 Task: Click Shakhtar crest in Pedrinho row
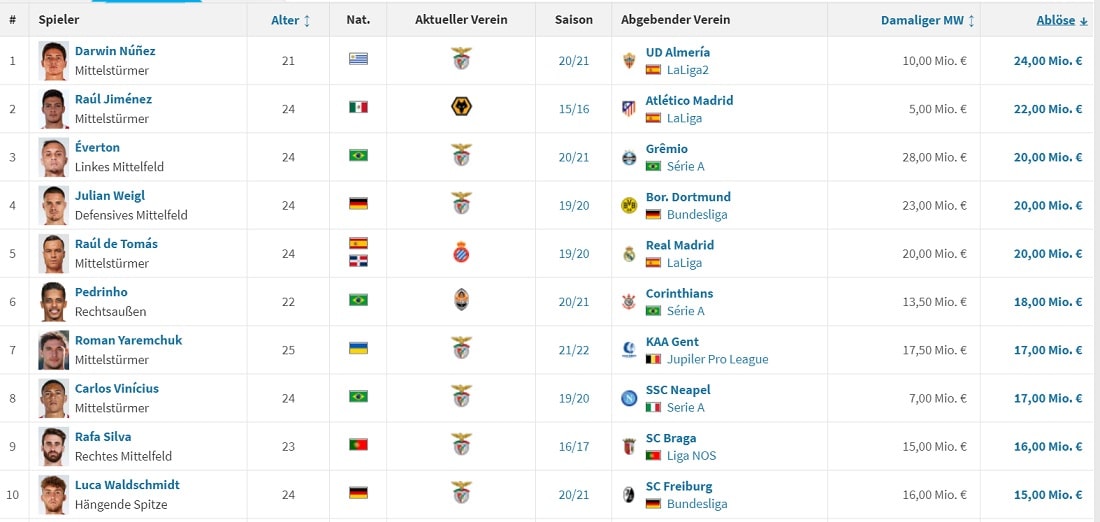461,301
